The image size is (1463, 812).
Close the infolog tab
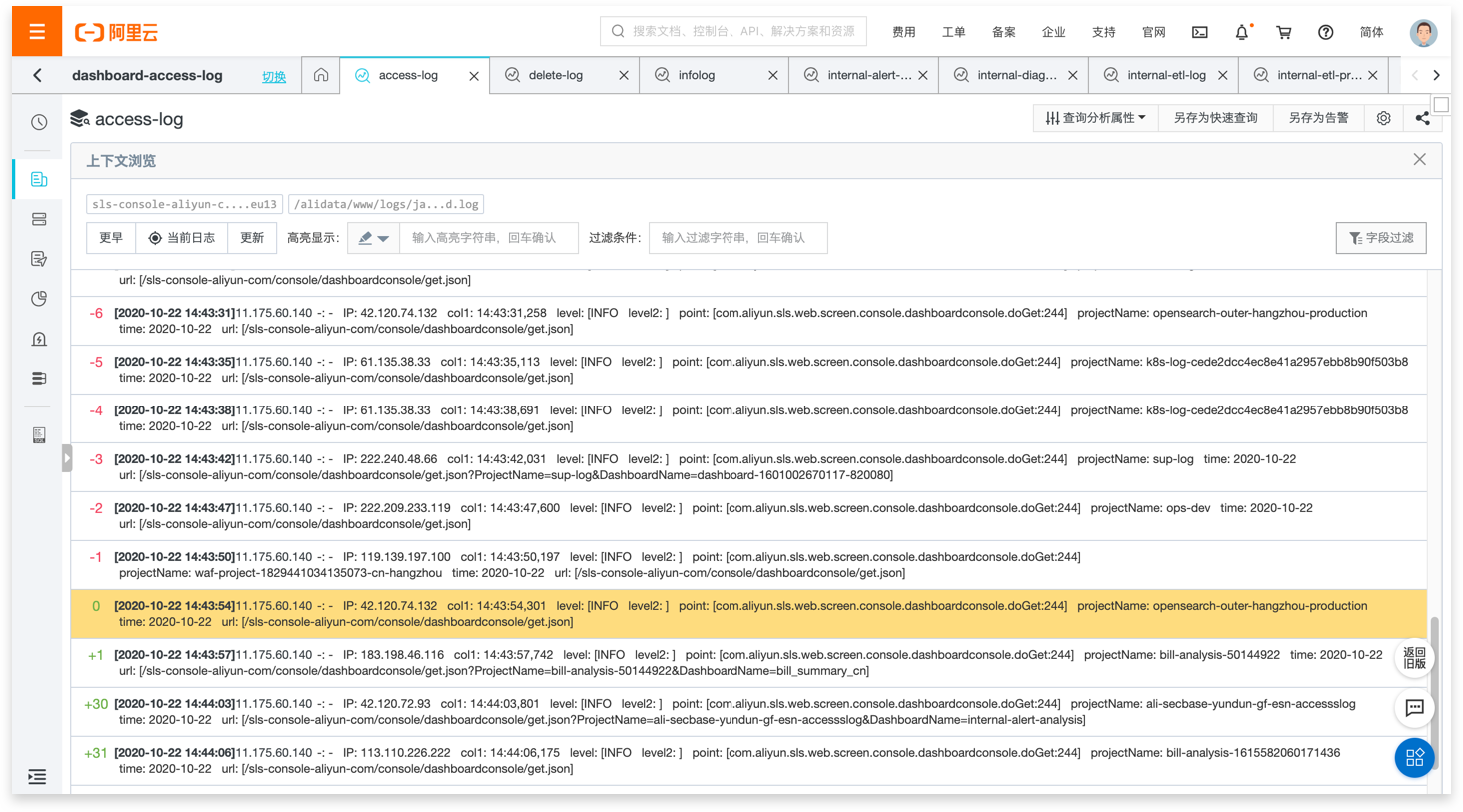point(773,76)
